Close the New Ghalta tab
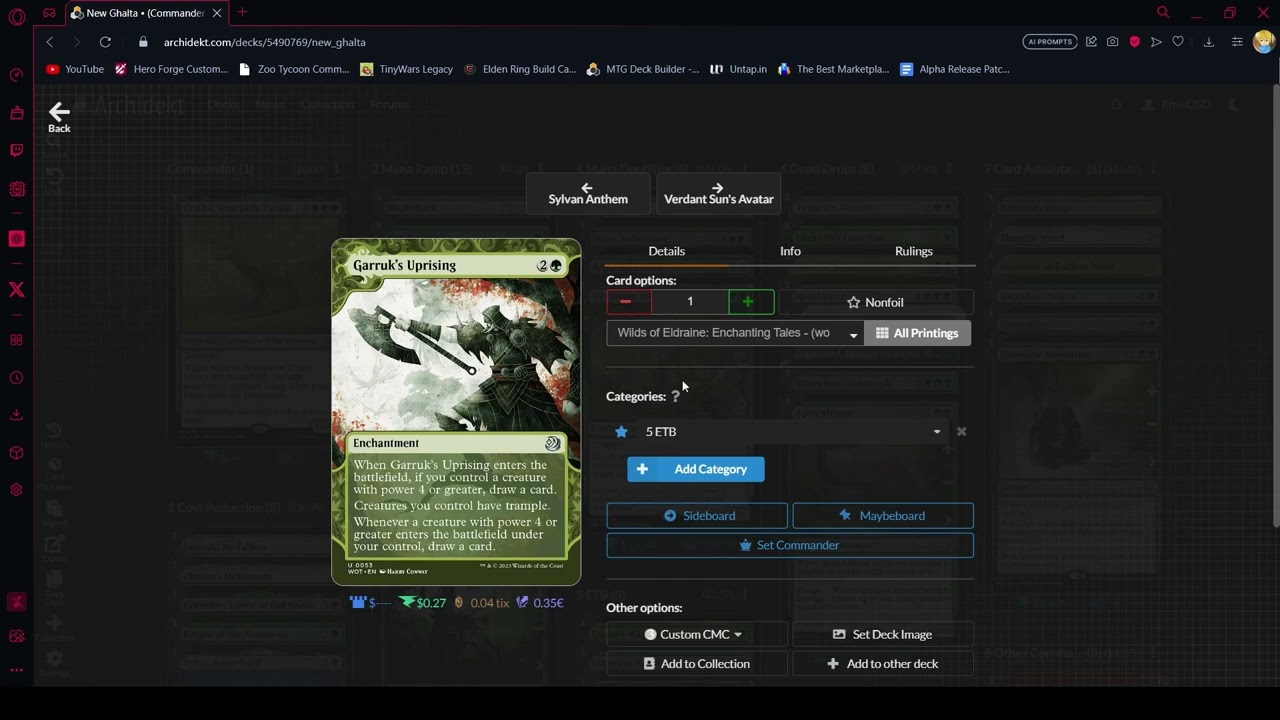The width and height of the screenshot is (1280, 720). point(216,13)
